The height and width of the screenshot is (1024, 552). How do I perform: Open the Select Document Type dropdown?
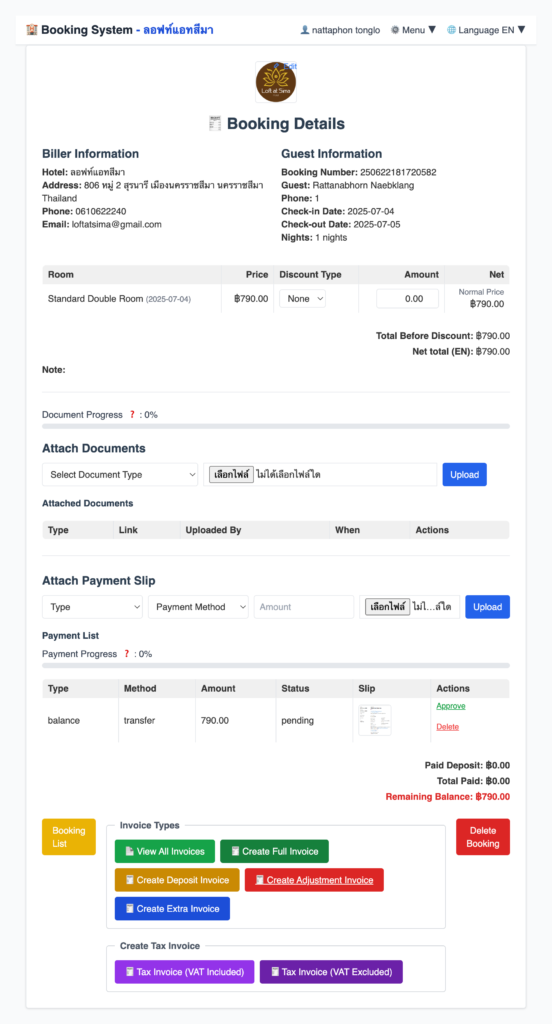(x=120, y=475)
